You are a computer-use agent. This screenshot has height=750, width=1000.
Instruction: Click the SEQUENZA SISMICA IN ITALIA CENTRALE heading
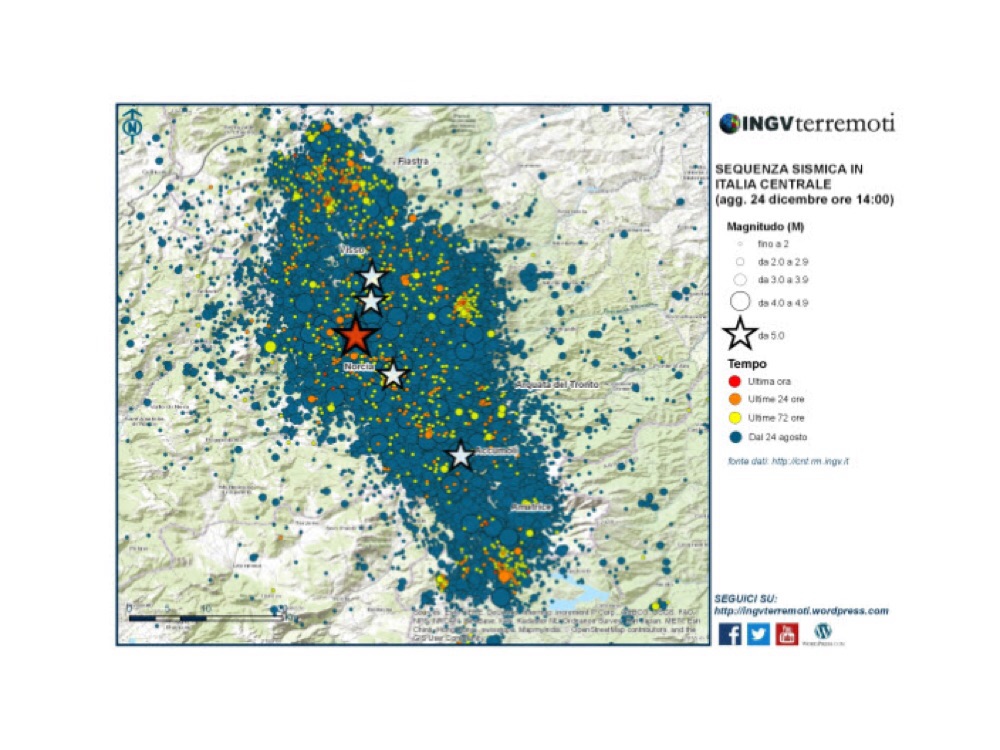point(789,177)
